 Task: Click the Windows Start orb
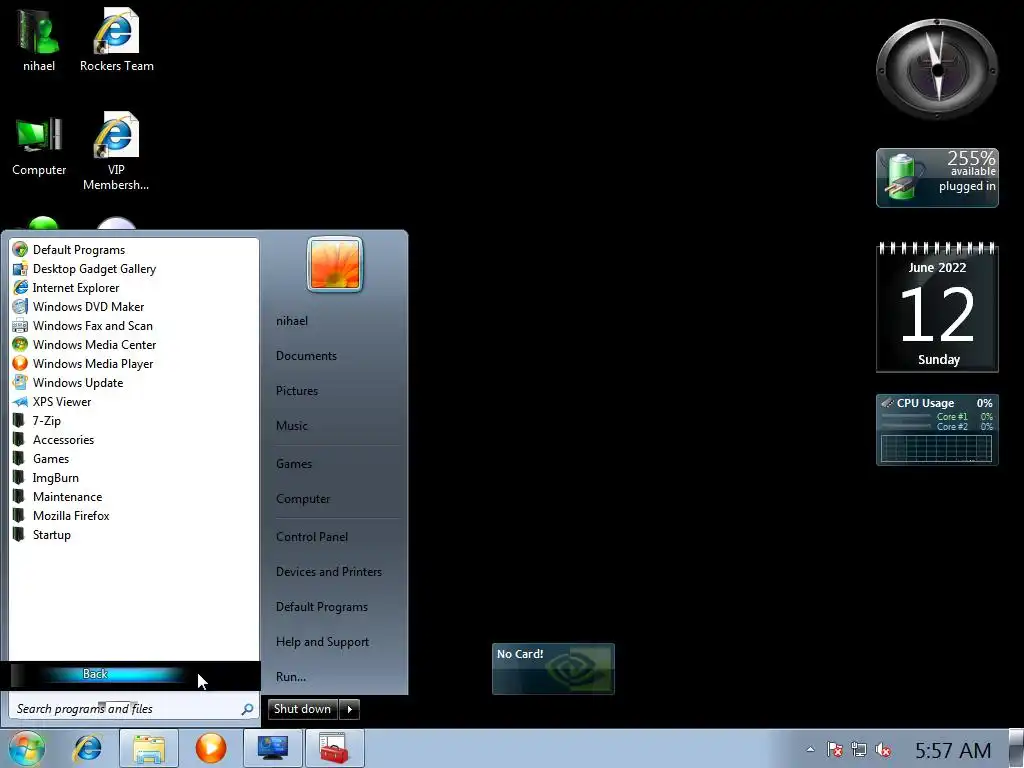[x=27, y=748]
